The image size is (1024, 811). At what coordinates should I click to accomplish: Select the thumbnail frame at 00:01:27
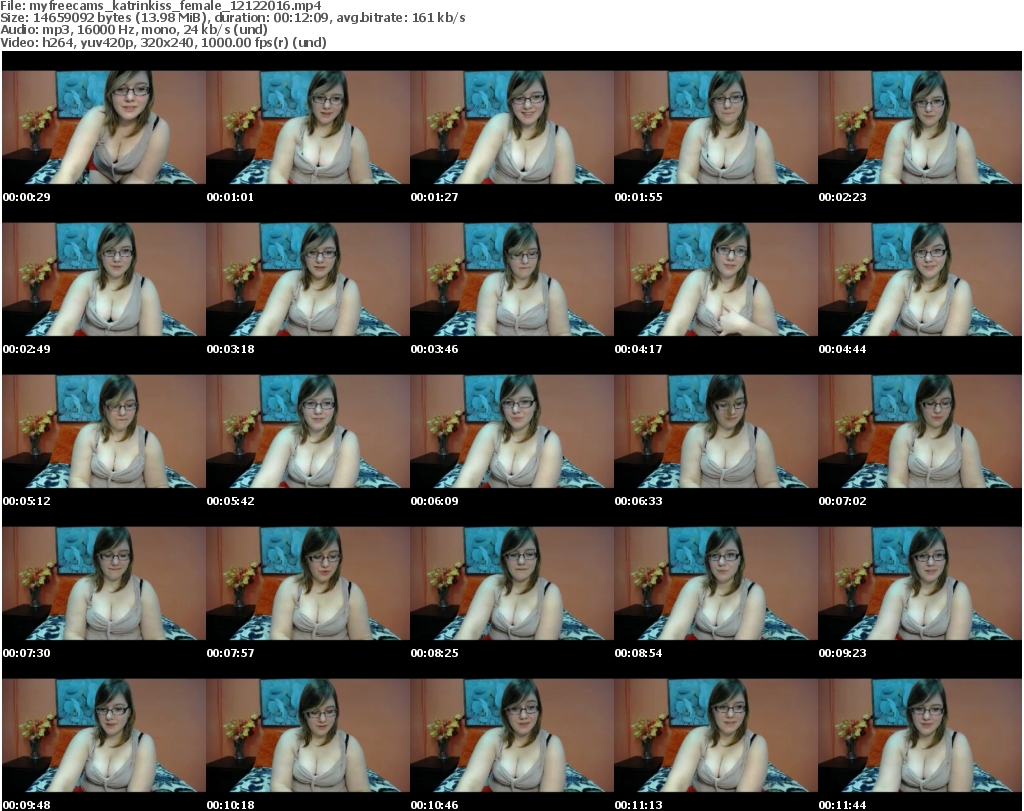pyautogui.click(x=512, y=127)
